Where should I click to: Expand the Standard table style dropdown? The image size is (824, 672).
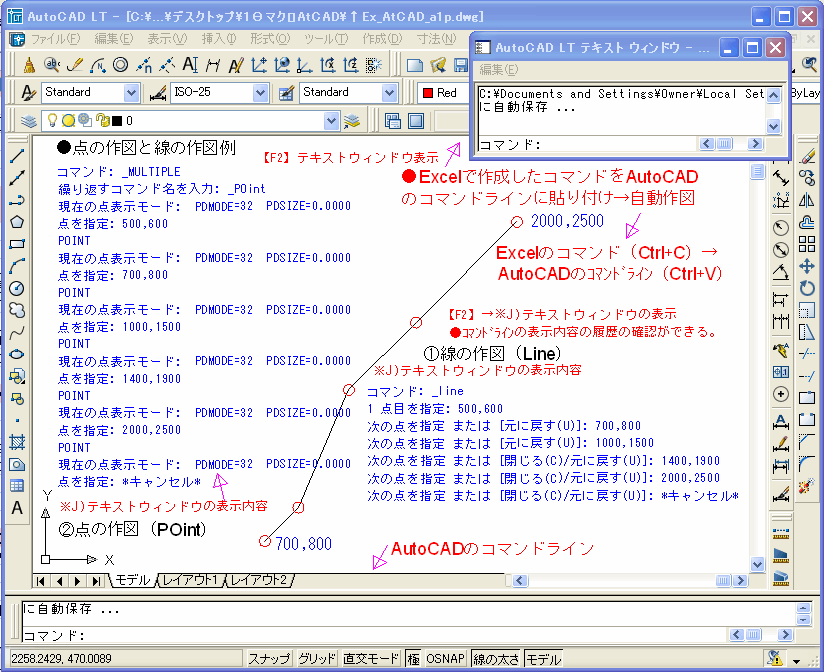click(x=389, y=93)
